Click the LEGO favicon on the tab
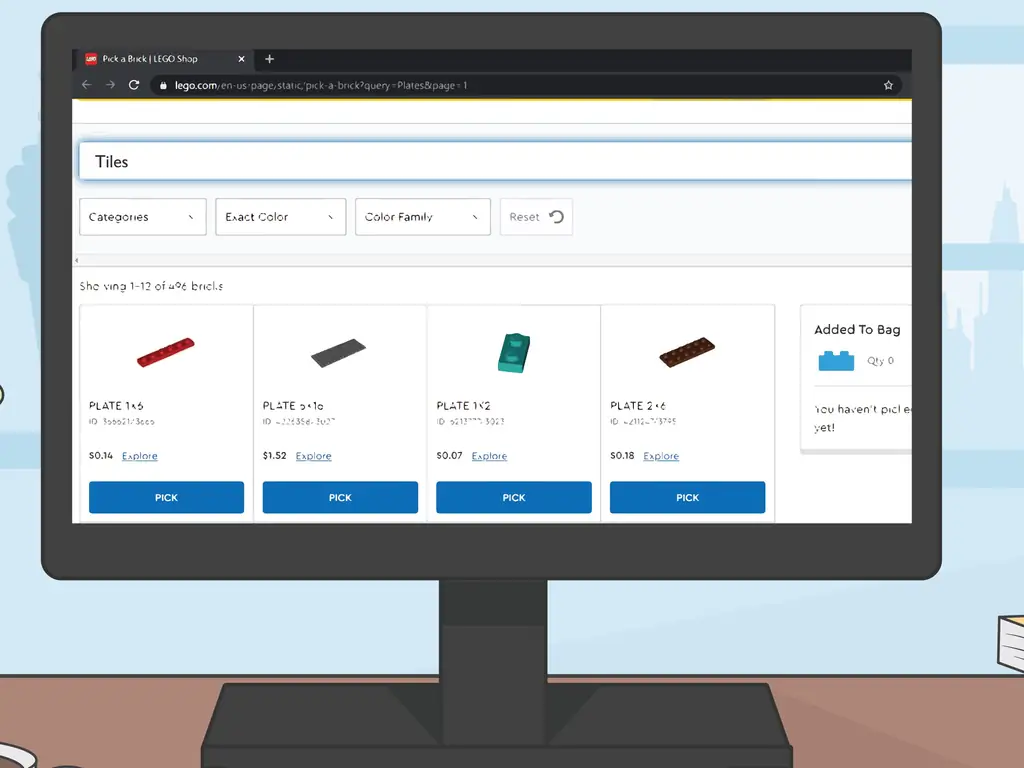 tap(91, 59)
